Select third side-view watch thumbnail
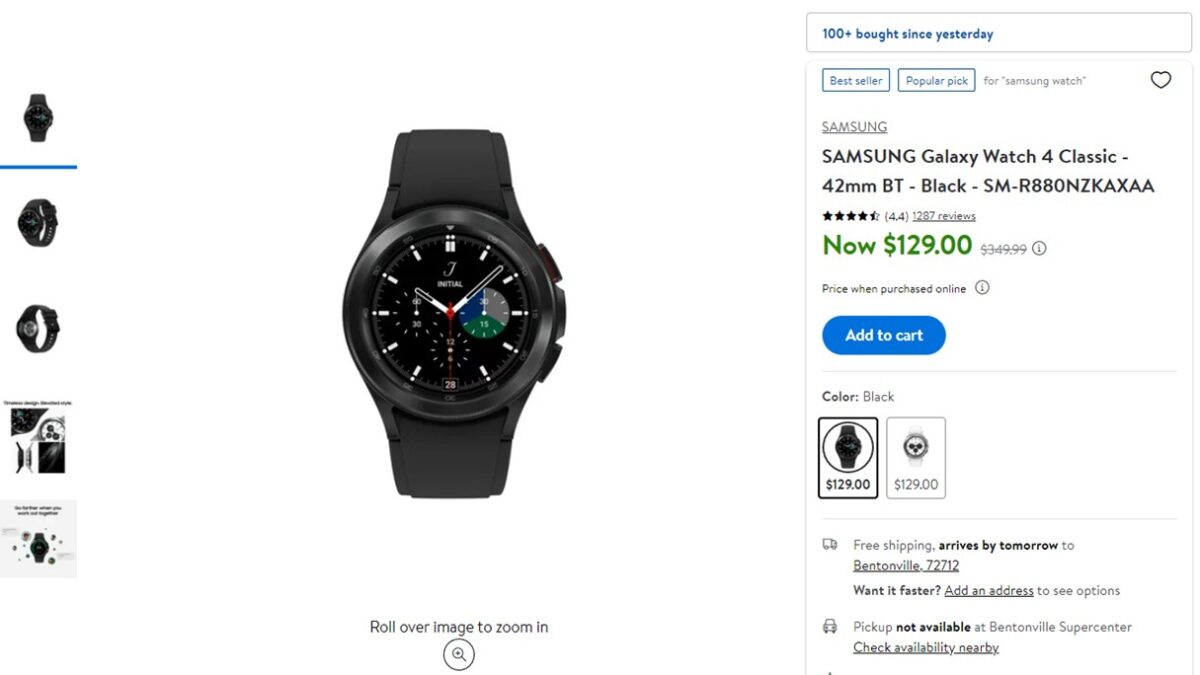1200x675 pixels. click(x=38, y=328)
